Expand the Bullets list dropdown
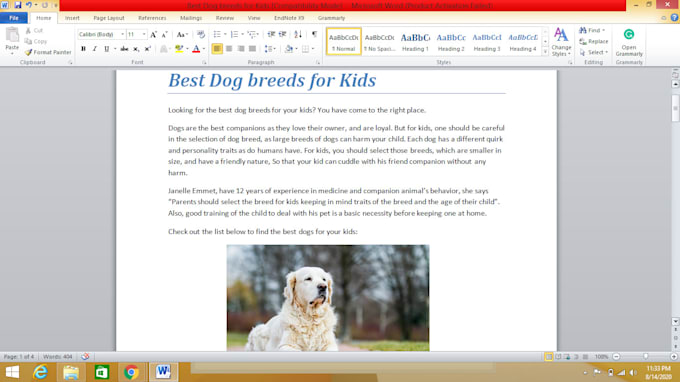The image size is (680, 382). tap(225, 34)
